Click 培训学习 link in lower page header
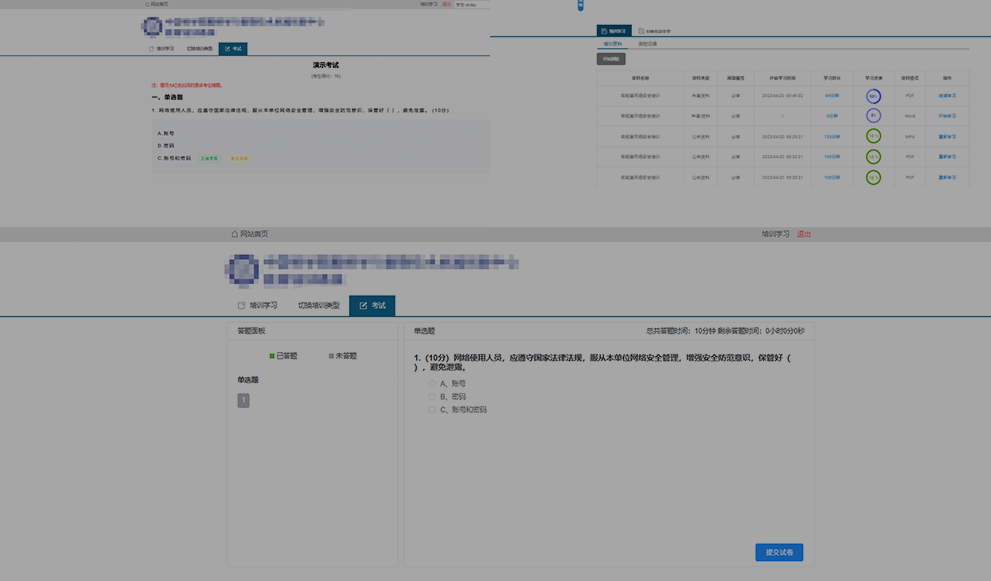The width and height of the screenshot is (991, 581). pos(775,234)
